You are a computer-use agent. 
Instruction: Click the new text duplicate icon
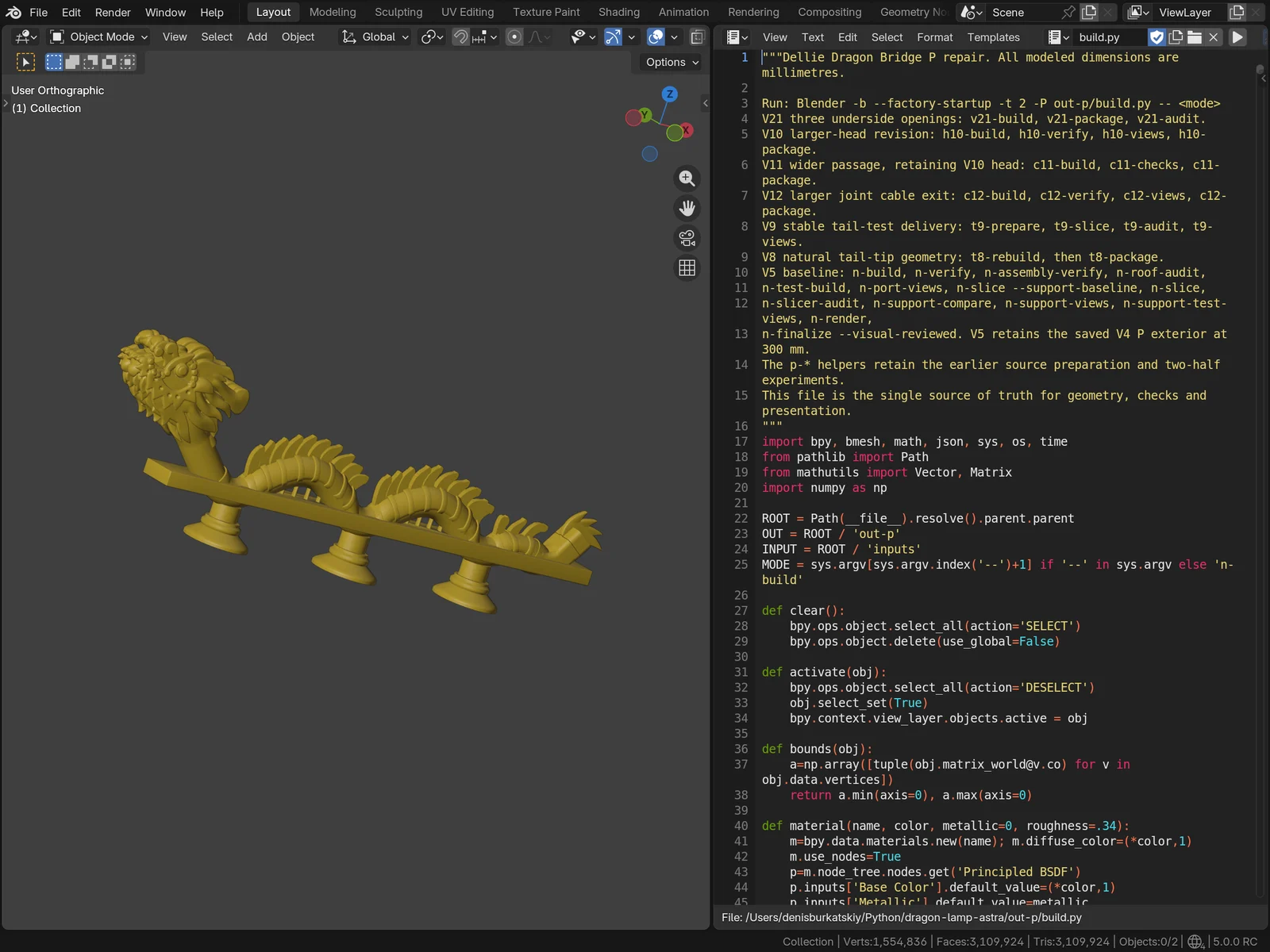[x=1176, y=37]
